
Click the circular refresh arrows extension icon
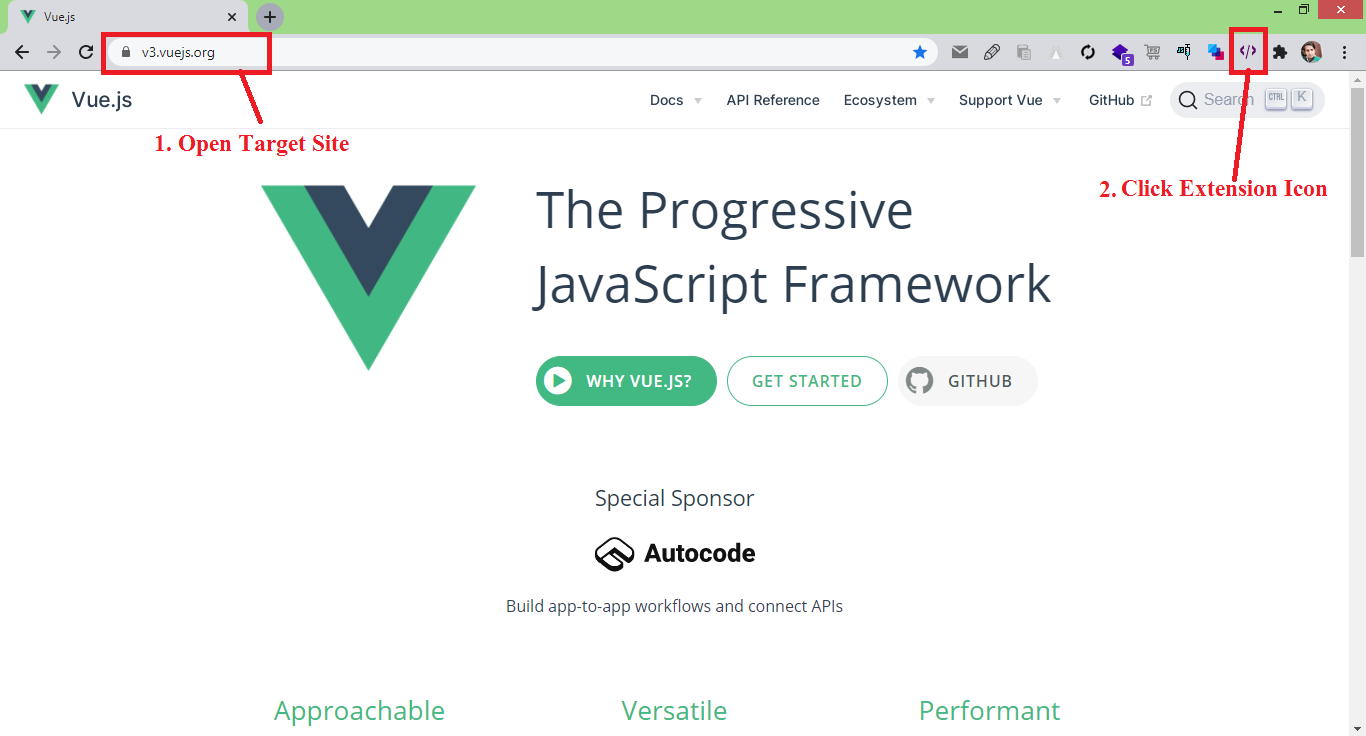(1088, 52)
